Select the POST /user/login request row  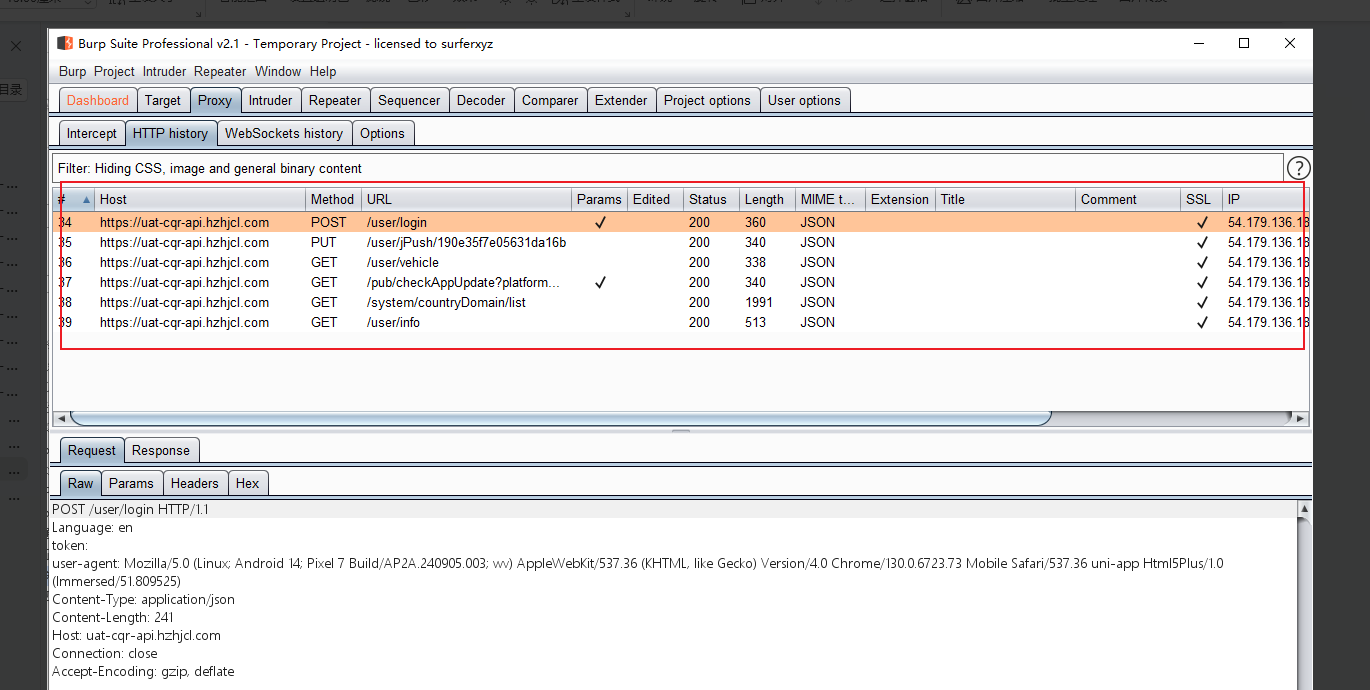point(681,222)
